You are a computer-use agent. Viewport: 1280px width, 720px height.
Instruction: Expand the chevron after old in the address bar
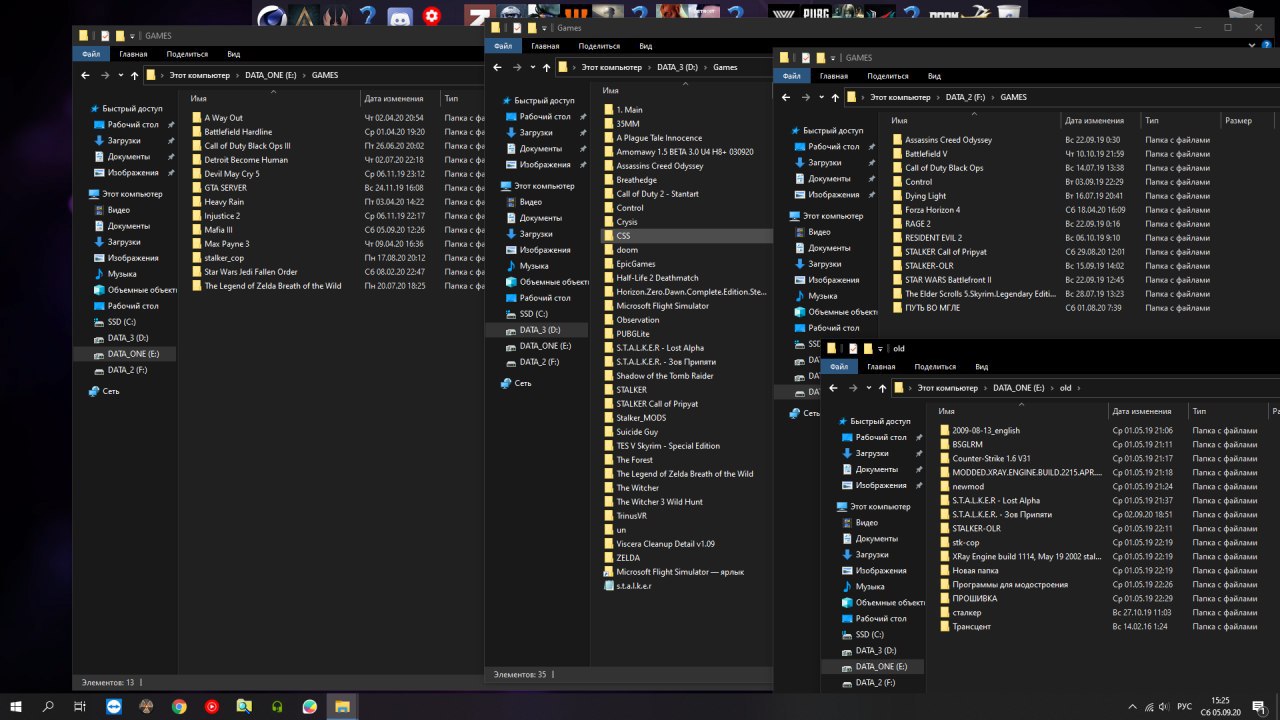pyautogui.click(x=1078, y=387)
